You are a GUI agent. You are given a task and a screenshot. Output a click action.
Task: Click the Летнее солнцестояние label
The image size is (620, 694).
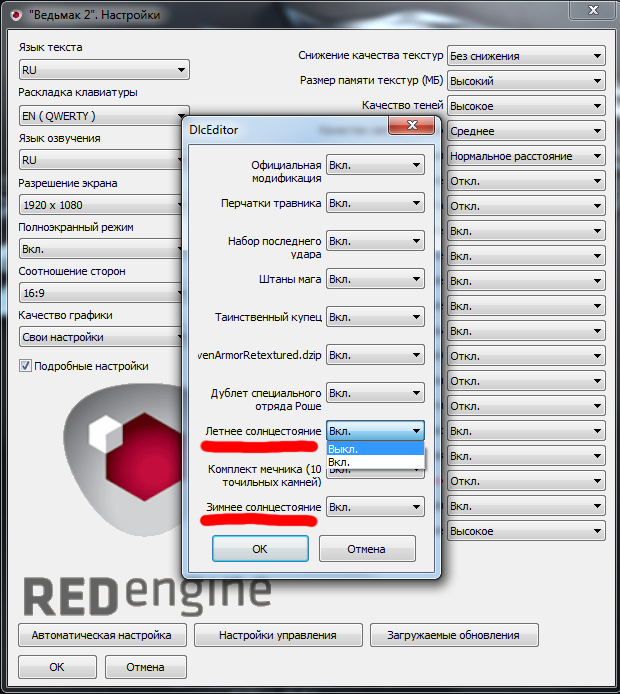tap(263, 431)
